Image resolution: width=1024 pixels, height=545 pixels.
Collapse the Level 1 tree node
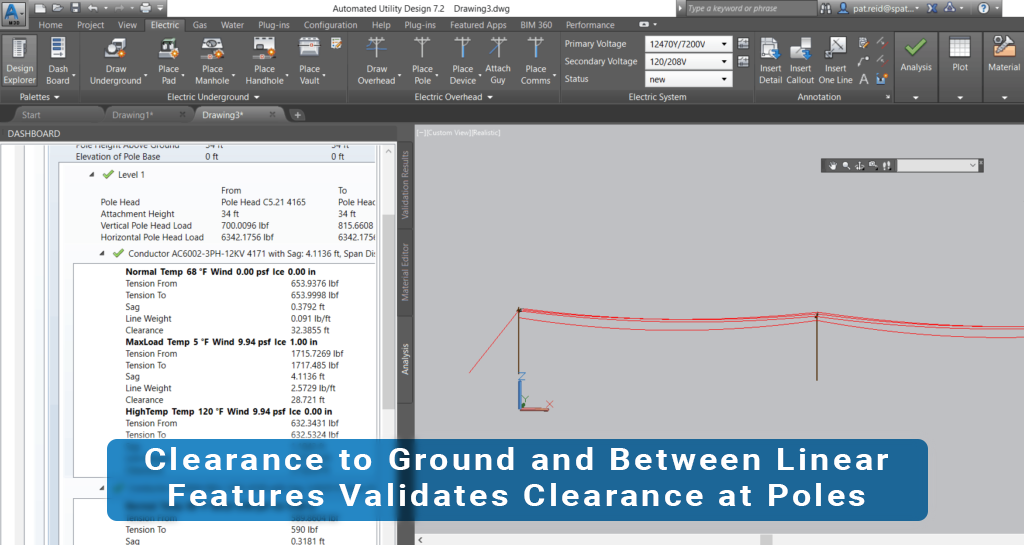(91, 175)
